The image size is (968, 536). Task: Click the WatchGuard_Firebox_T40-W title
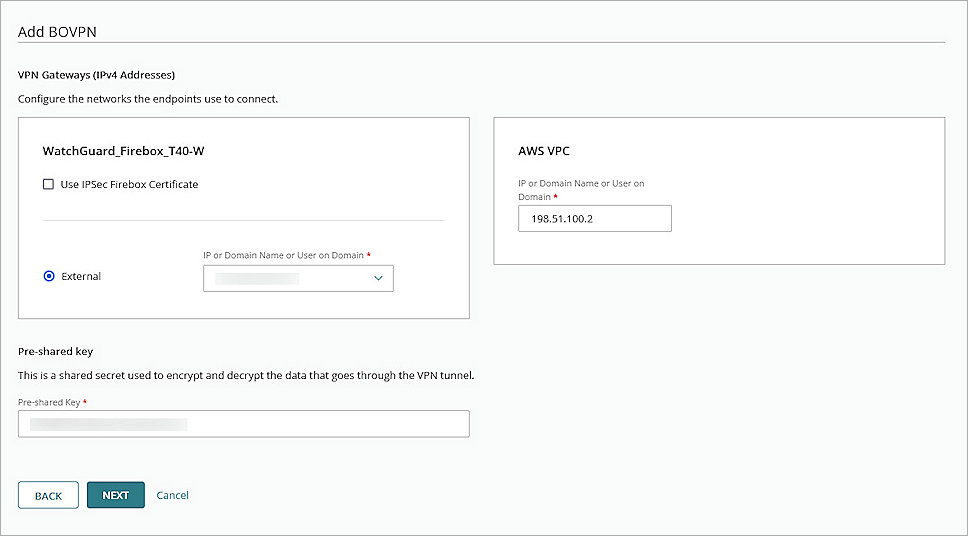(123, 151)
